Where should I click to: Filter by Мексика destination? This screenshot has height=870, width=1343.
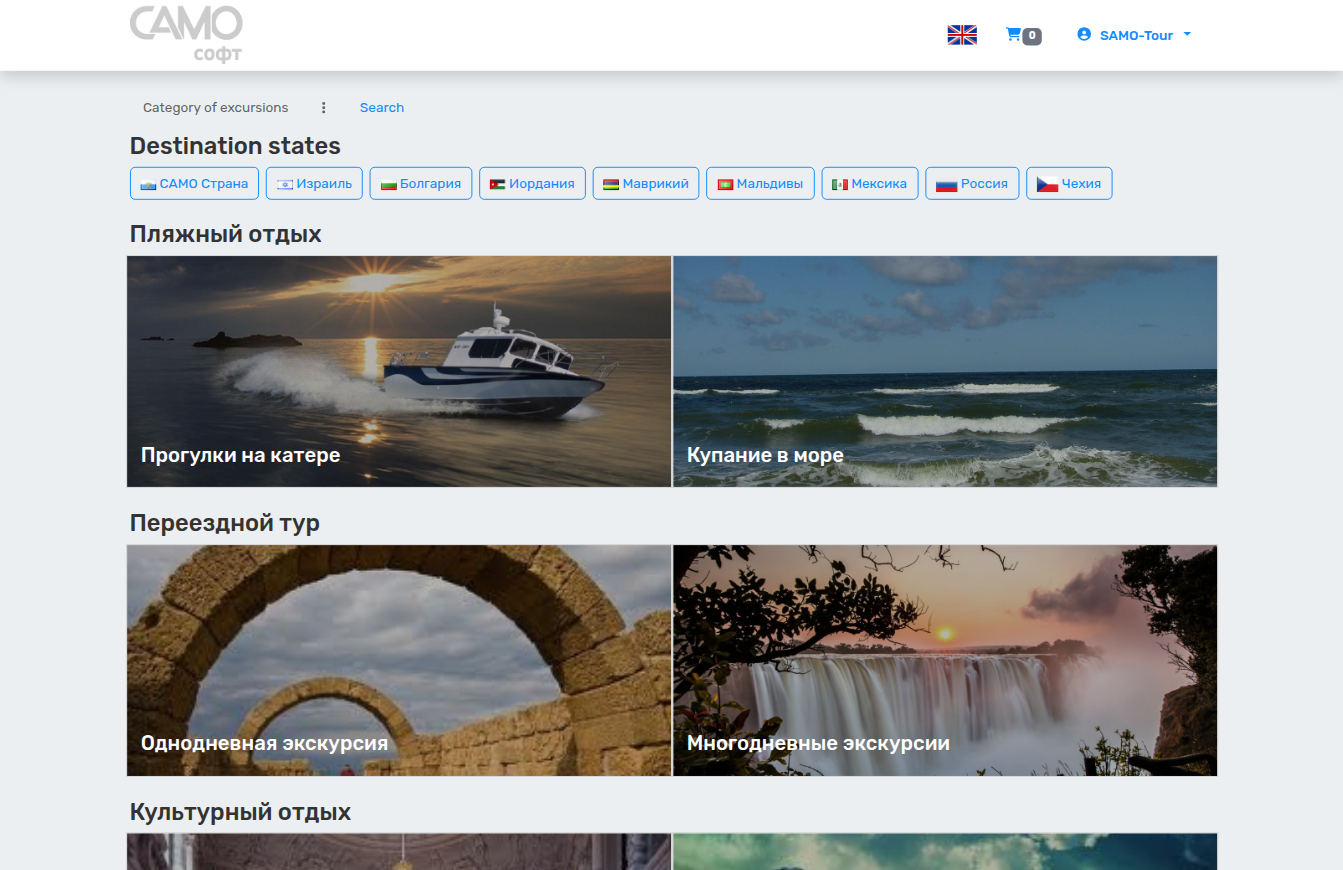[870, 183]
